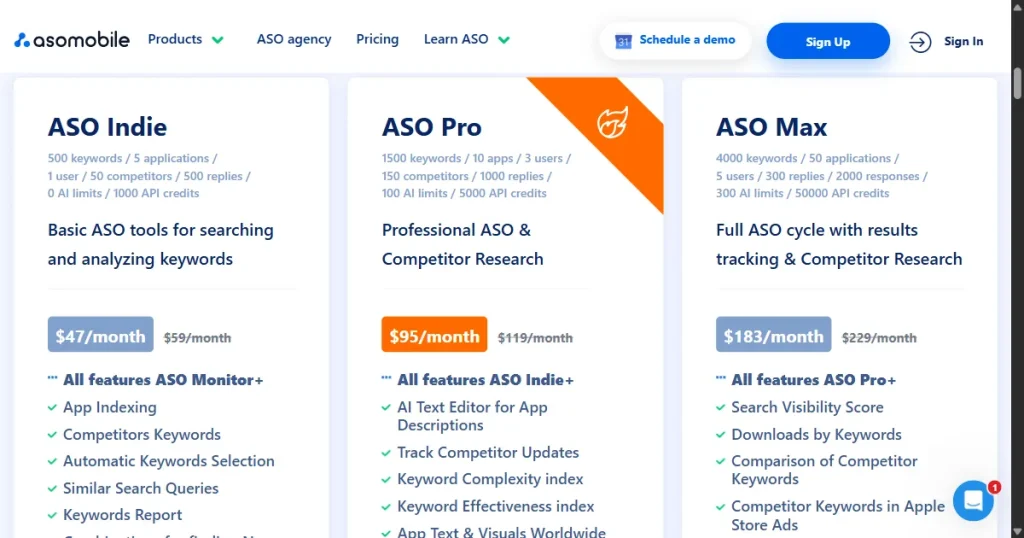Click All features ASO Indie+ heading

point(485,380)
